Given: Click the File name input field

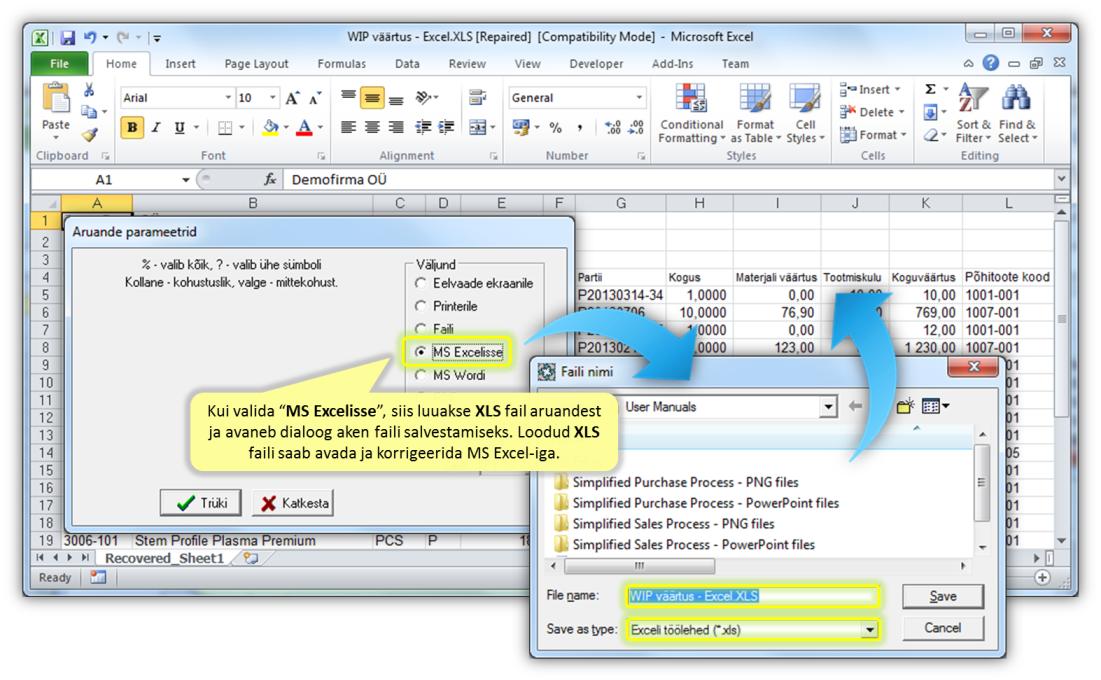Looking at the screenshot, I should pos(751,596).
